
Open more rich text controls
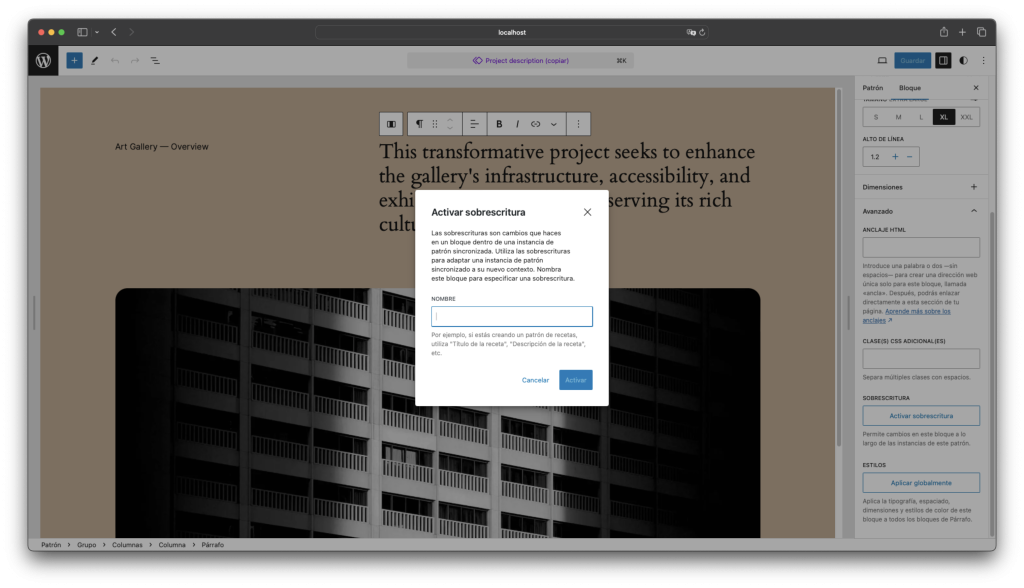click(x=554, y=124)
